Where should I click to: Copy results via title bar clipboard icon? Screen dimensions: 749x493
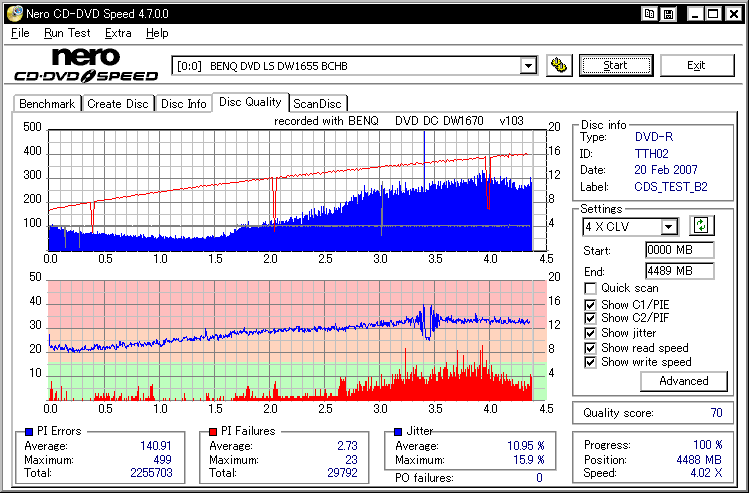pyautogui.click(x=650, y=14)
